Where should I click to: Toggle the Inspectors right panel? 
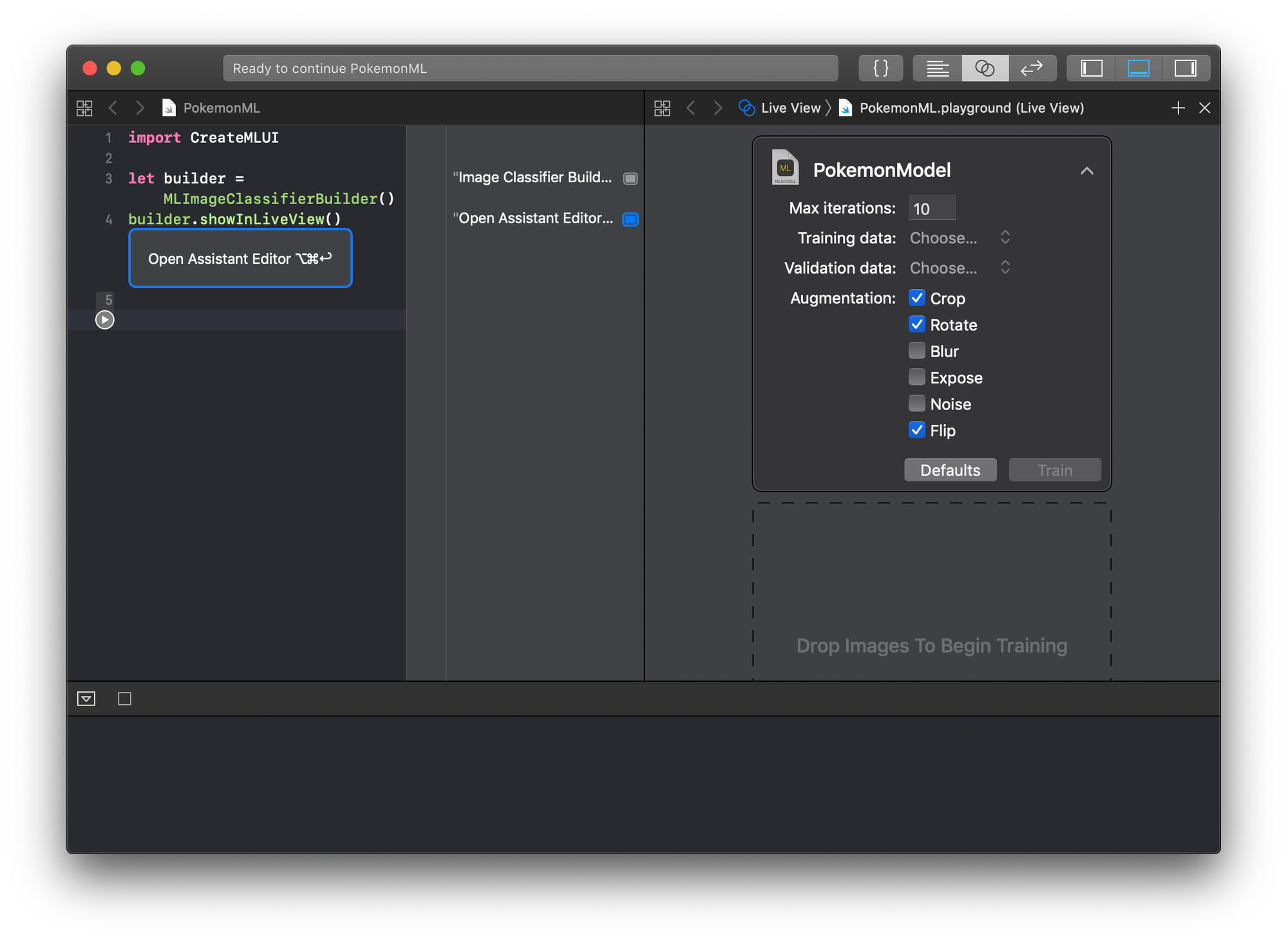click(1185, 68)
